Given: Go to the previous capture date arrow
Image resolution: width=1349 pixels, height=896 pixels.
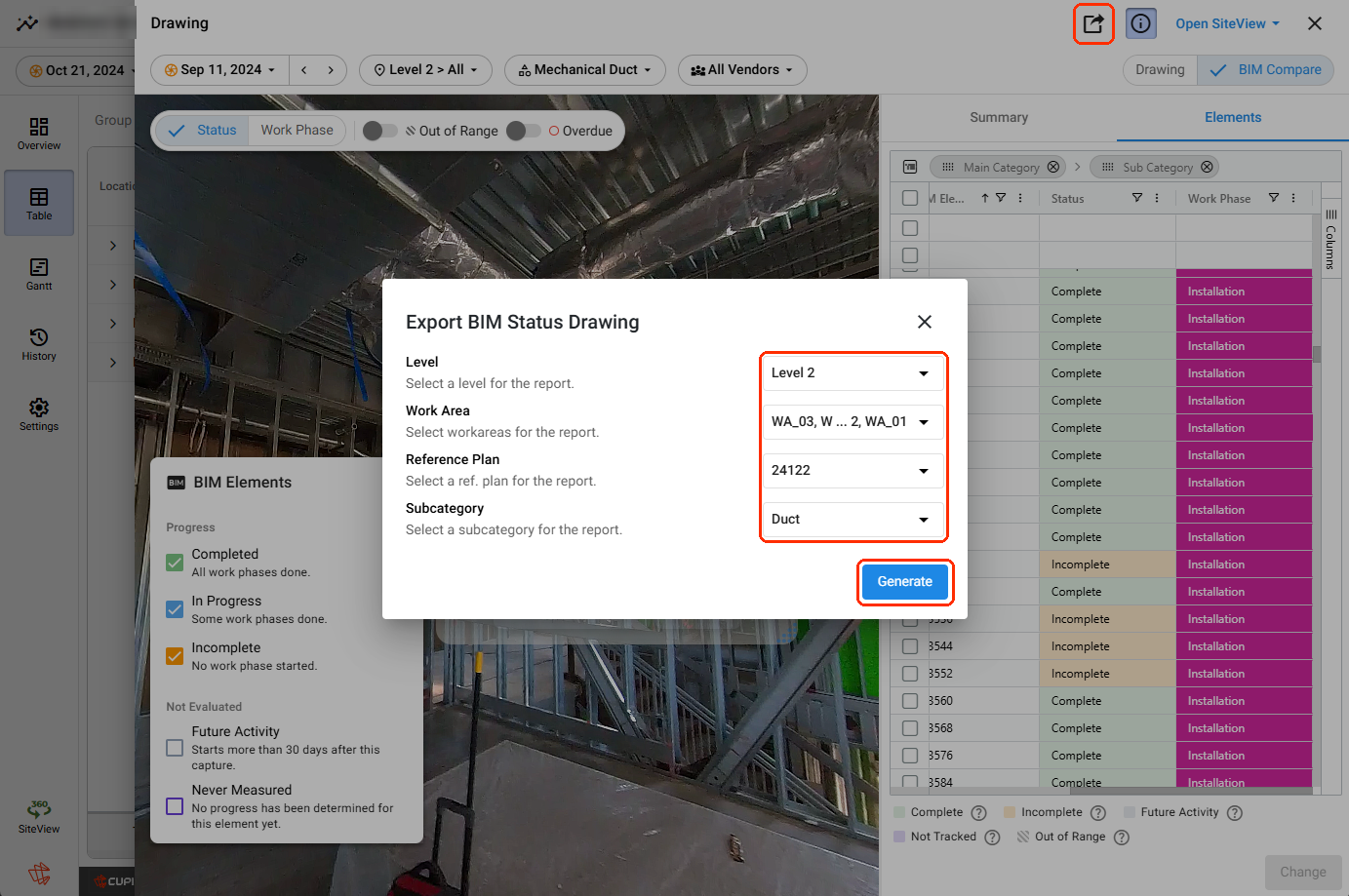Looking at the screenshot, I should tap(304, 70).
